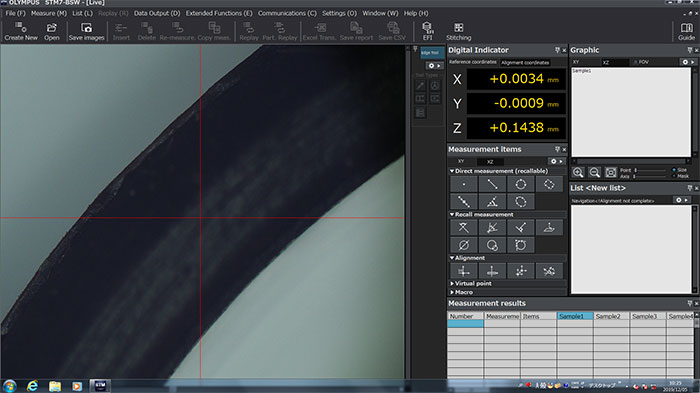Choose the diameter recall measurement tool

[x=464, y=245]
